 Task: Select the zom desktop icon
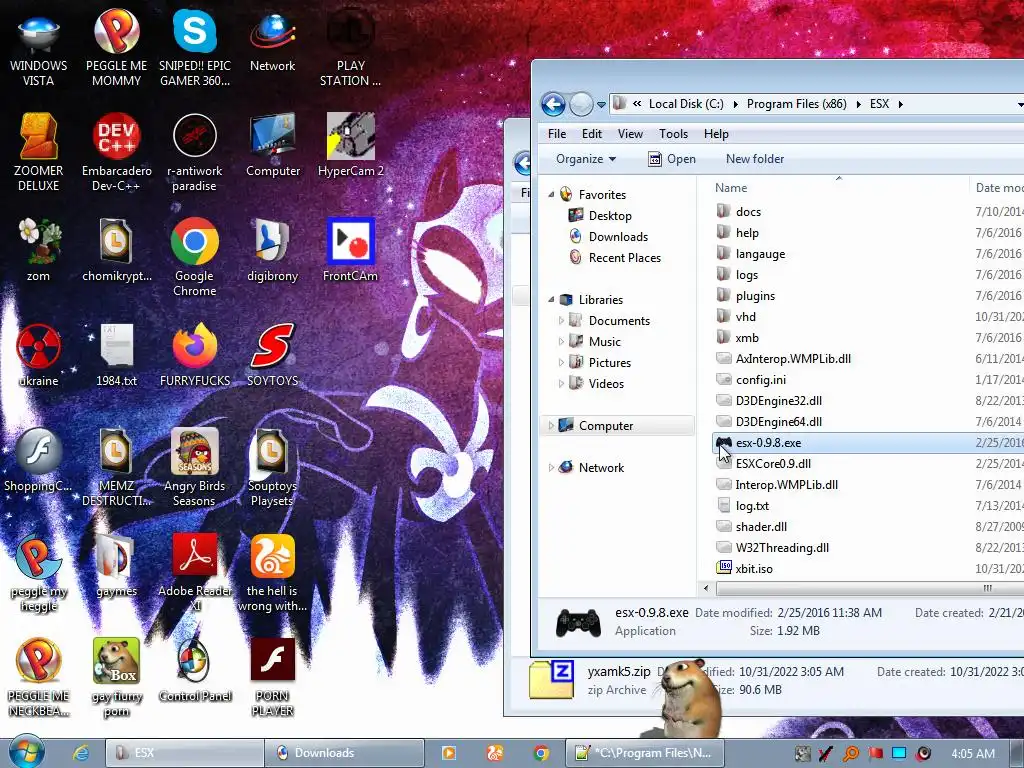tap(38, 249)
